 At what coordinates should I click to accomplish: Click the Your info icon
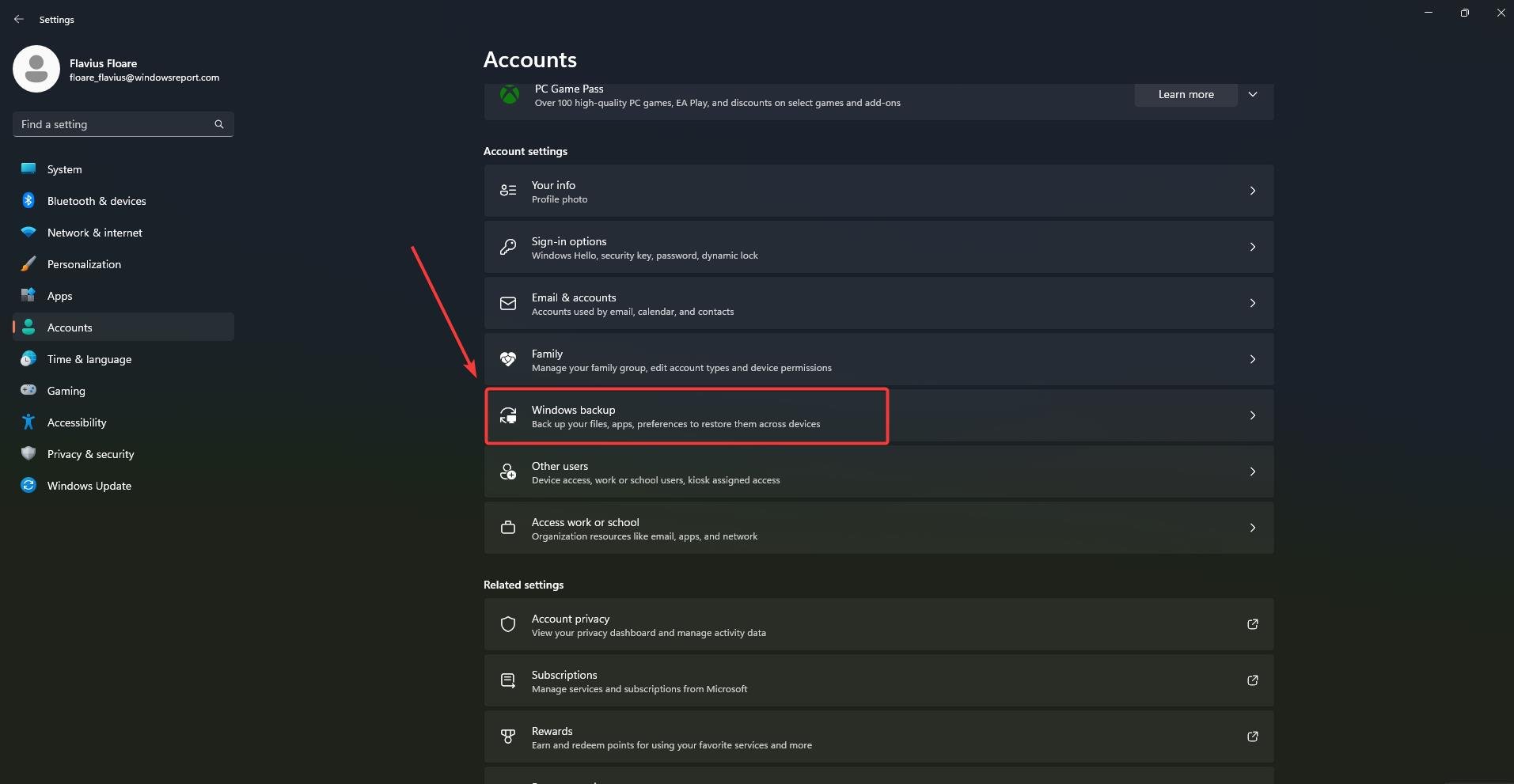tap(508, 191)
